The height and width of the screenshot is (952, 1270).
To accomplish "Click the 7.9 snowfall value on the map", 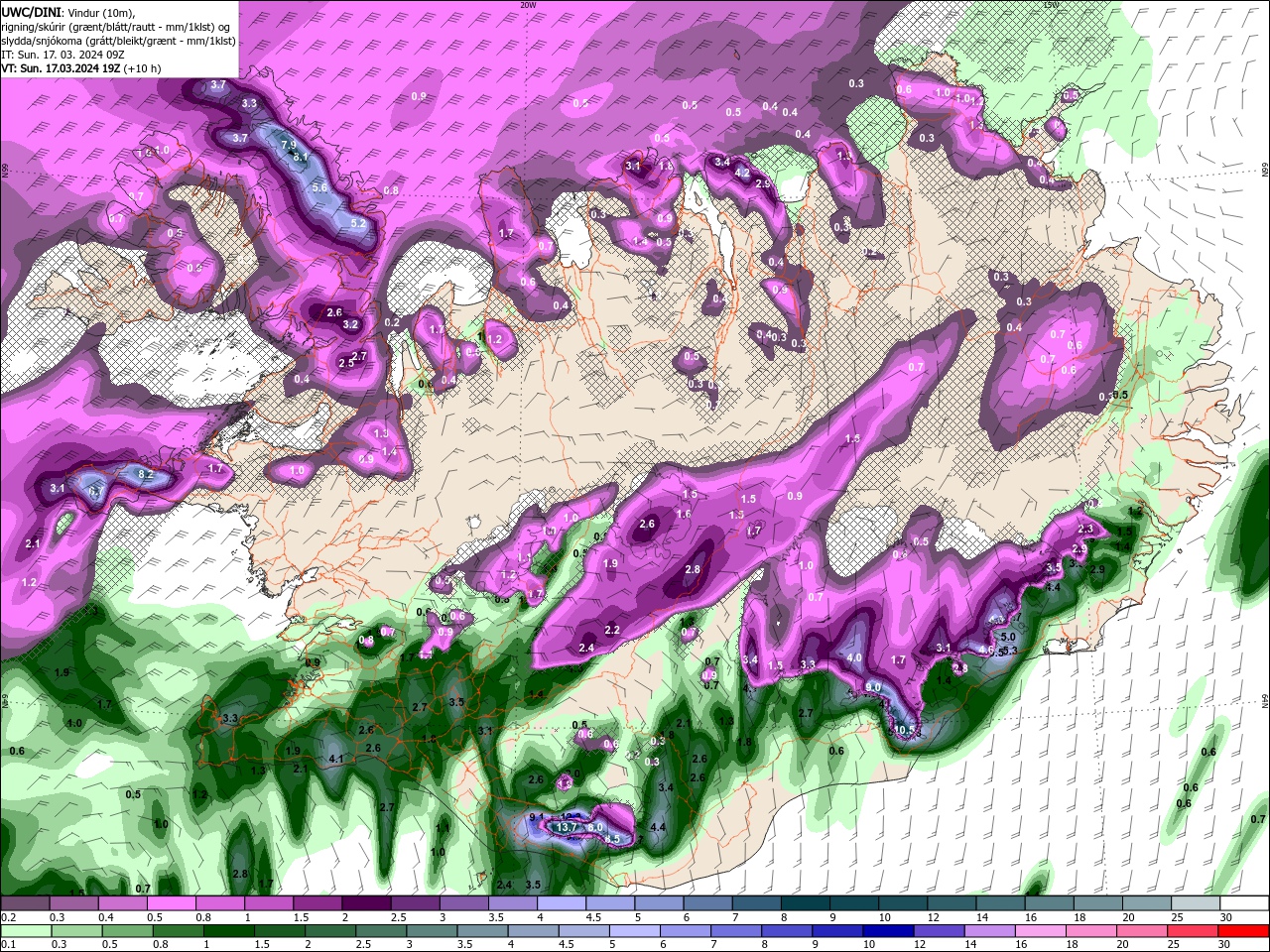I will pos(289,145).
